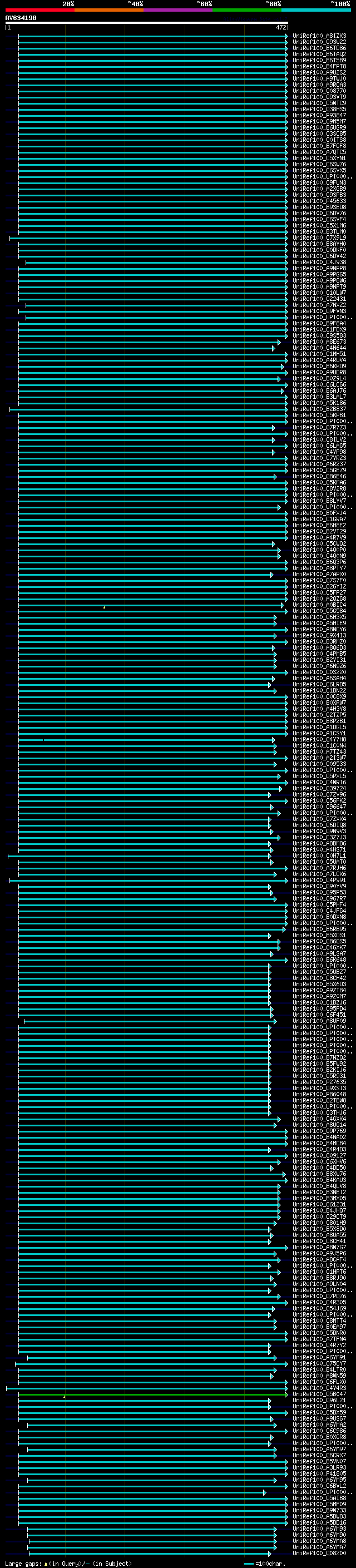This screenshot has height=1568, width=356.
Task: Select hit label UniRef100_A4HS71
Action: tap(319, 850)
